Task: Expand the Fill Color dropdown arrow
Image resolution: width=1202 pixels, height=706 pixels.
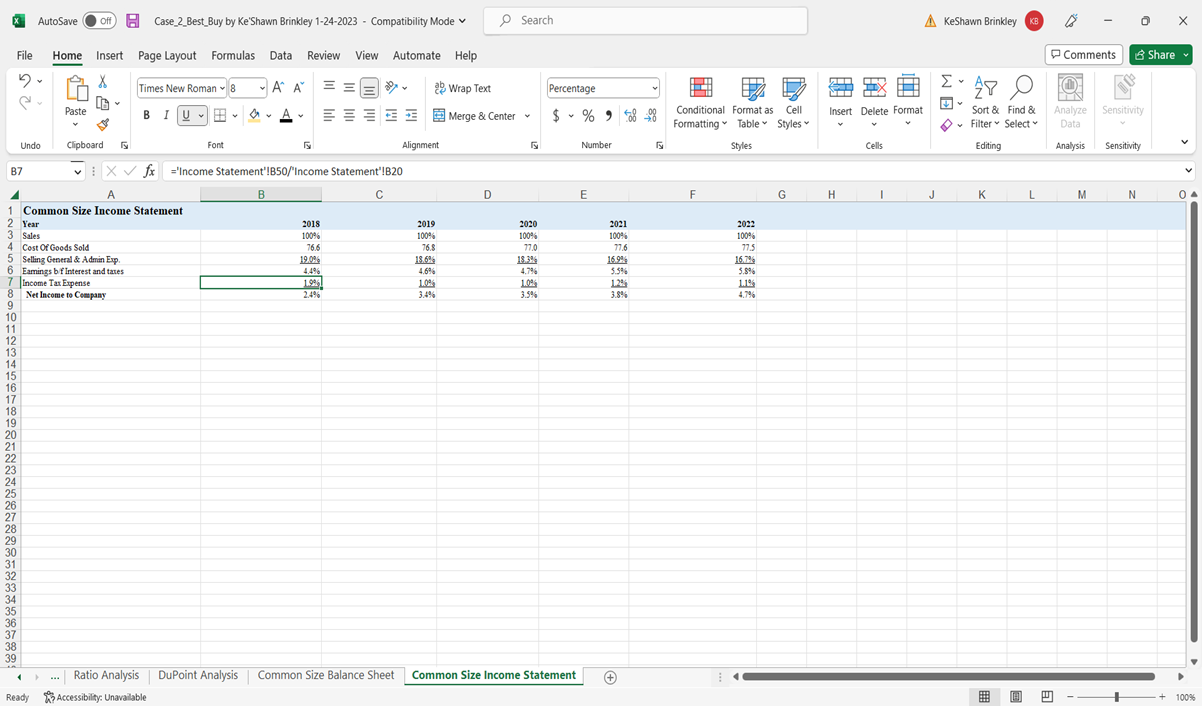Action: [267, 115]
